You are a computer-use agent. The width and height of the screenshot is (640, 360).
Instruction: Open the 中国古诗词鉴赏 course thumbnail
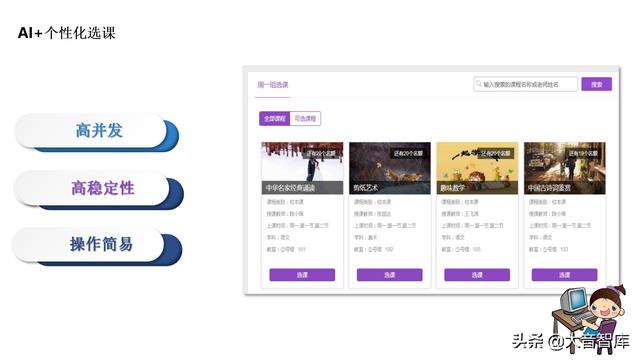tap(564, 168)
